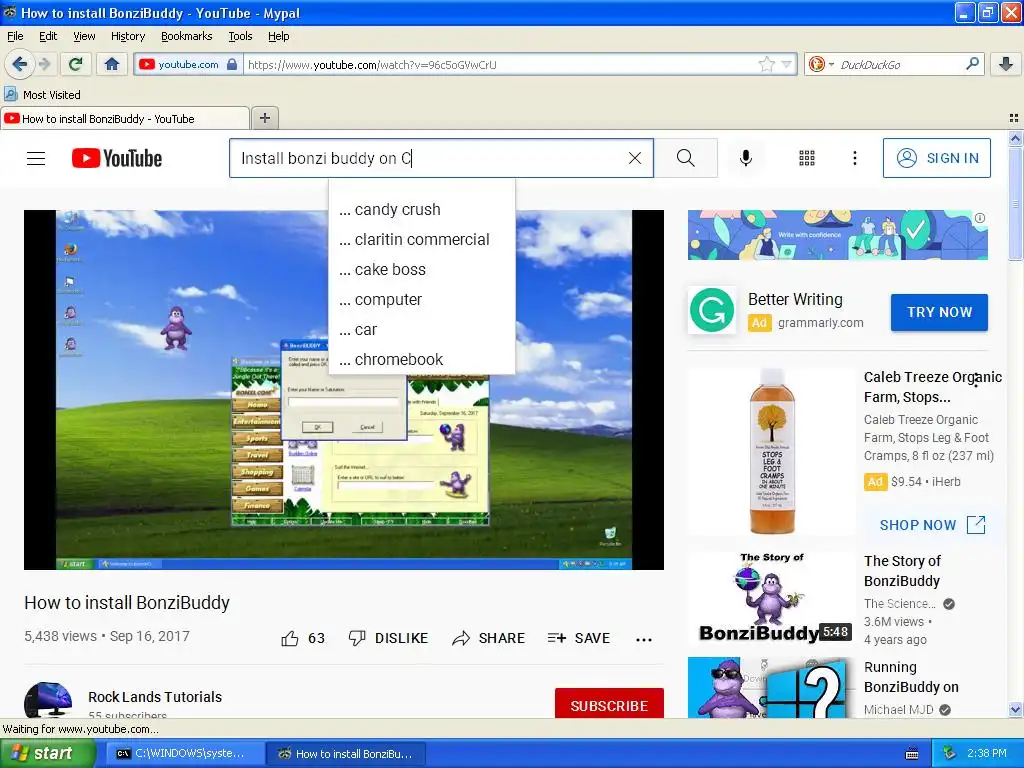Viewport: 1024px width, 768px height.
Task: Clear the YouTube search box with X
Action: pyautogui.click(x=635, y=158)
